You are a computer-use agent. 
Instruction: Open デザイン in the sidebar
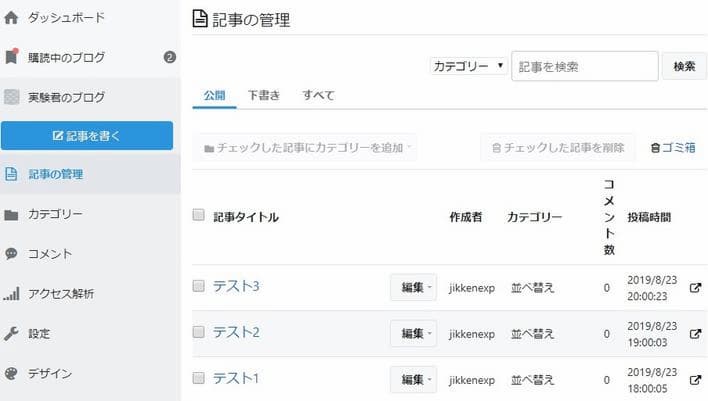[x=50, y=373]
